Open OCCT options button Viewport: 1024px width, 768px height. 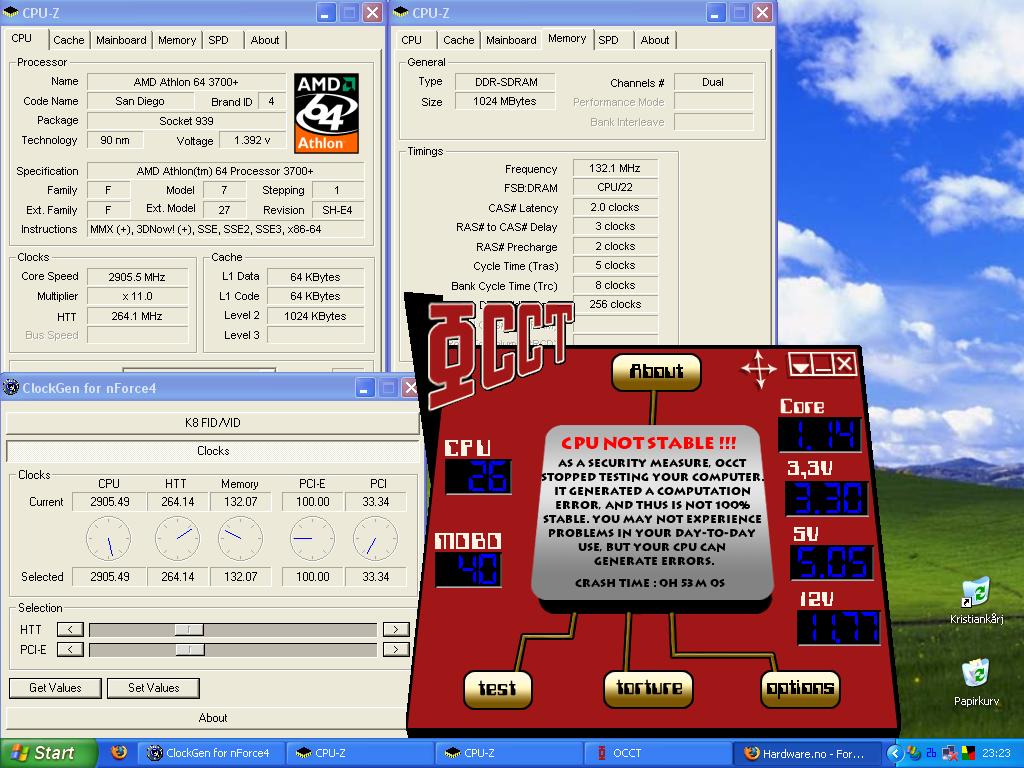click(800, 688)
